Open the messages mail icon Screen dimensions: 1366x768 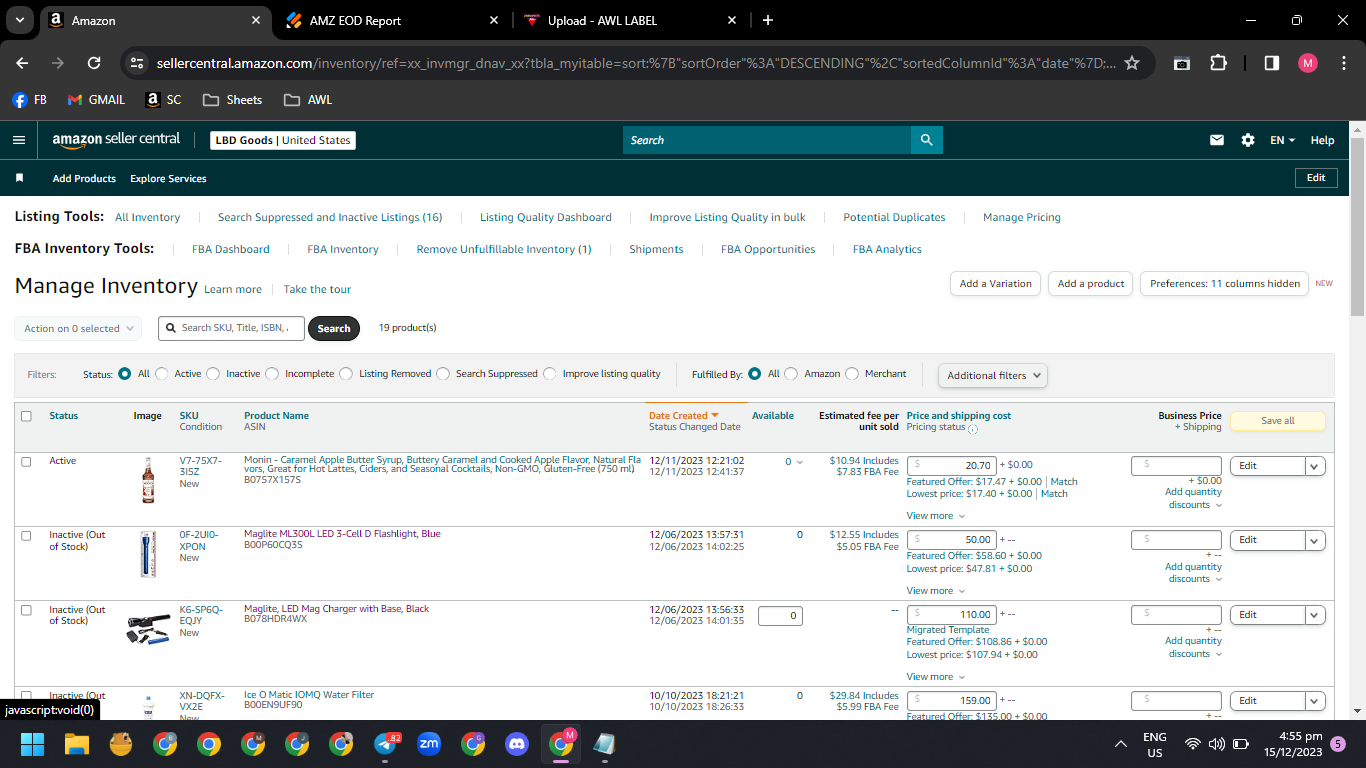coord(1217,140)
